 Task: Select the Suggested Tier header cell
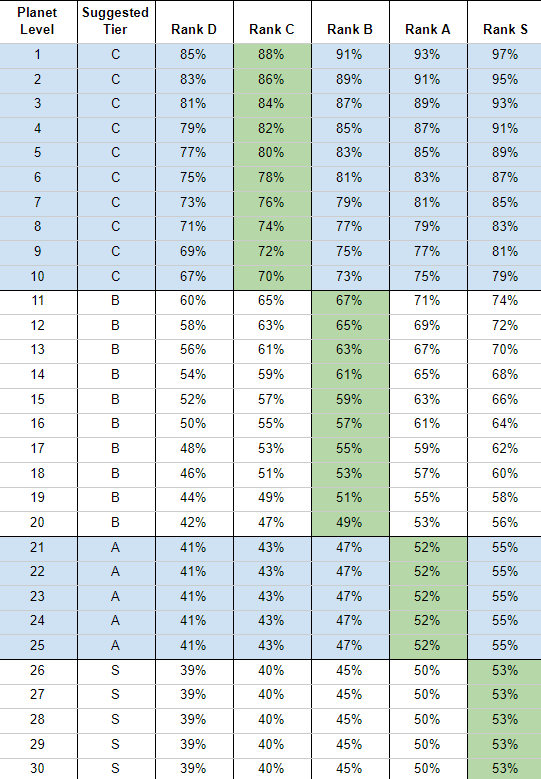(x=116, y=21)
